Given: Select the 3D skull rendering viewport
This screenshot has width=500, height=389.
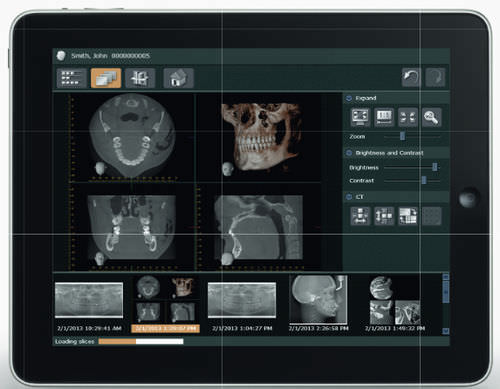Looking at the screenshot, I should pos(259,138).
